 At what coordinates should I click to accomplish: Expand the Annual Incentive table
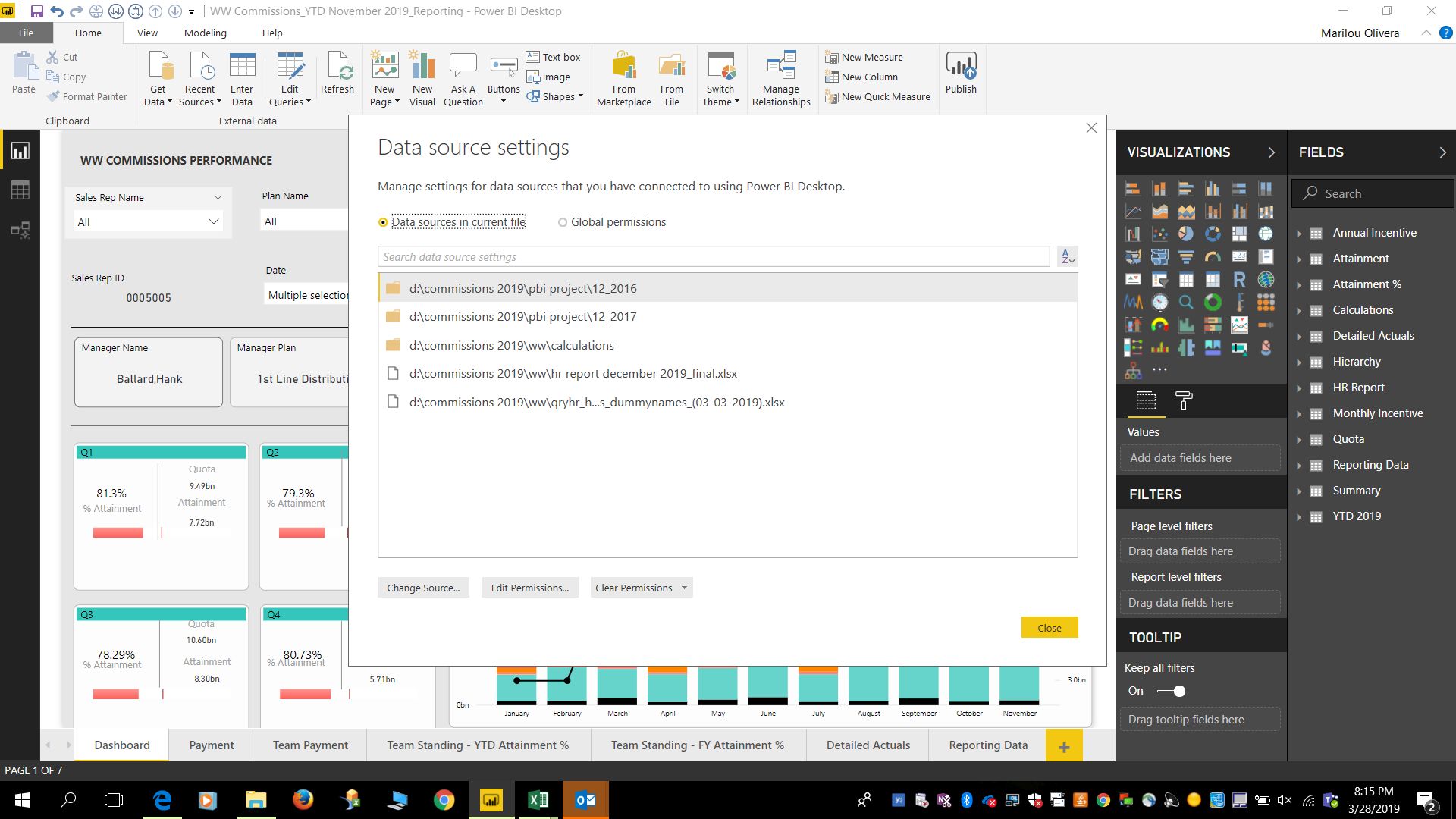click(x=1299, y=233)
